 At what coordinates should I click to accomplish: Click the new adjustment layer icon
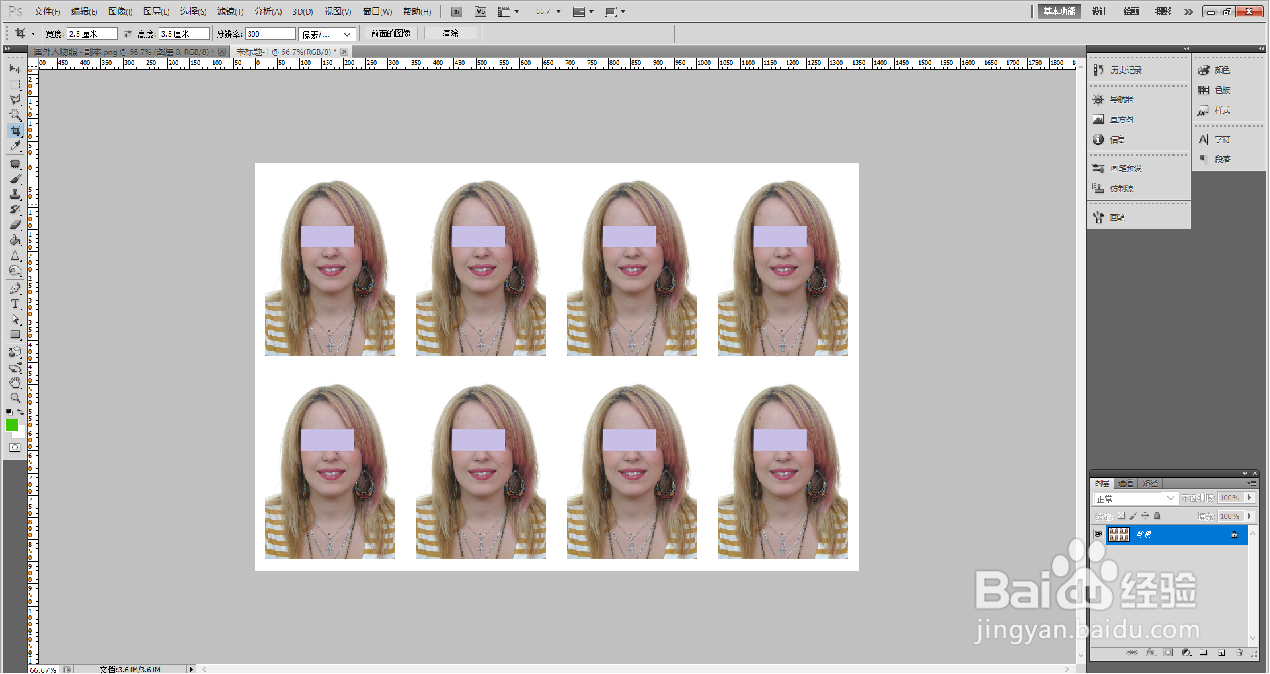[x=1186, y=653]
